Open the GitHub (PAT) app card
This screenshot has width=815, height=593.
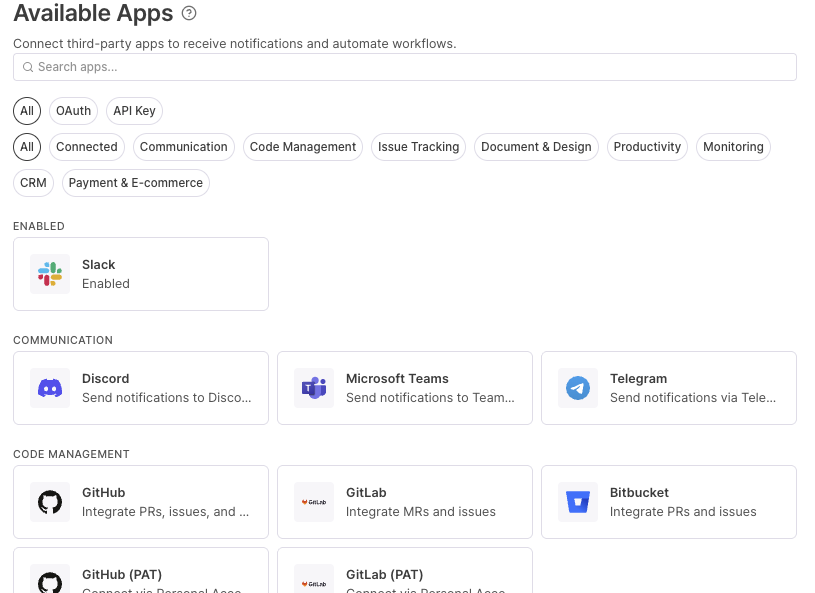click(x=141, y=571)
